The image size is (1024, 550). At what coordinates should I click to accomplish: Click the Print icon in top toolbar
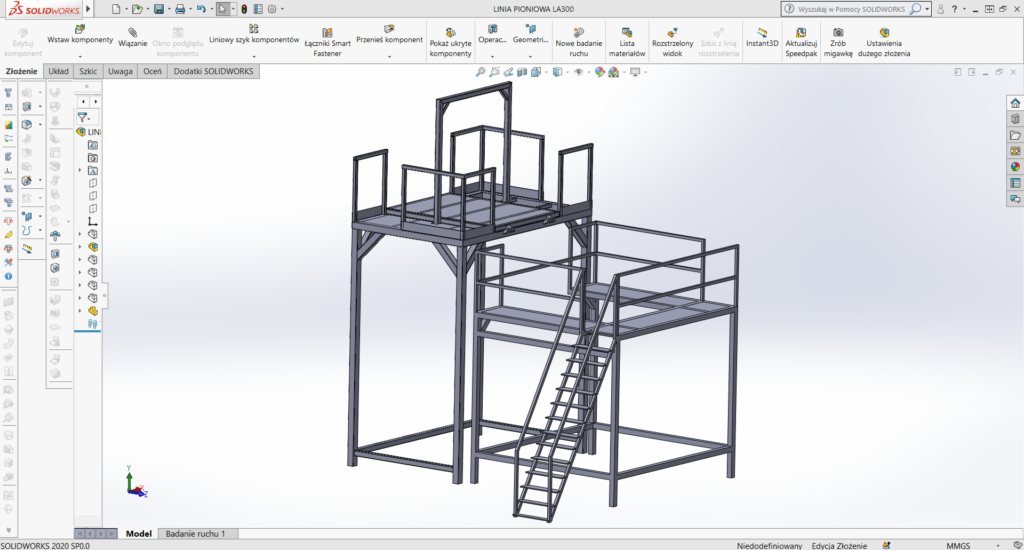pos(180,9)
